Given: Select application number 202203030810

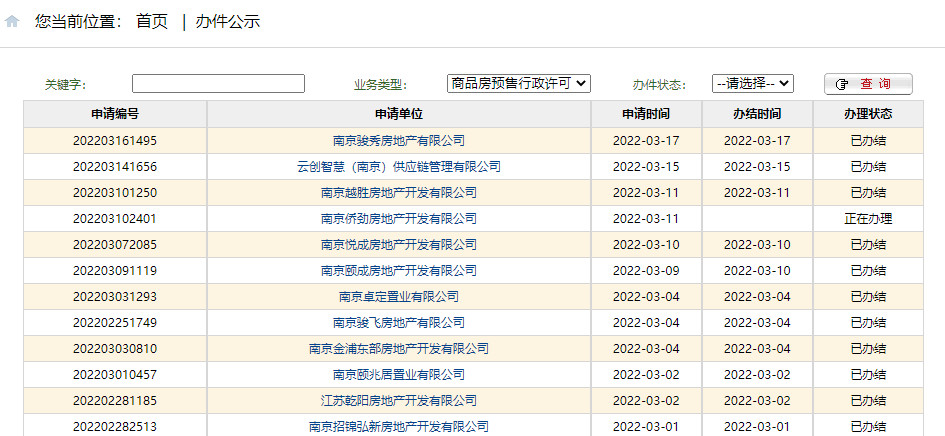Looking at the screenshot, I should (x=115, y=349).
